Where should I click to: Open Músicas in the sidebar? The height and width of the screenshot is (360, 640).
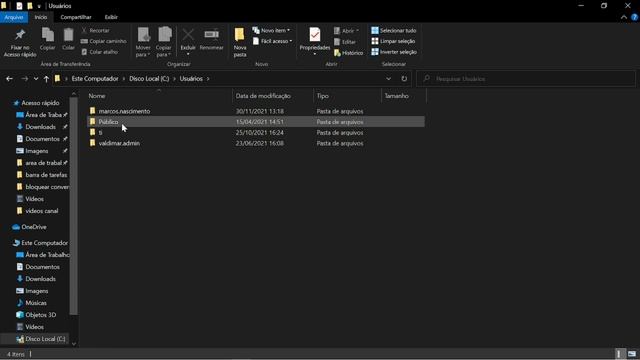(36, 303)
